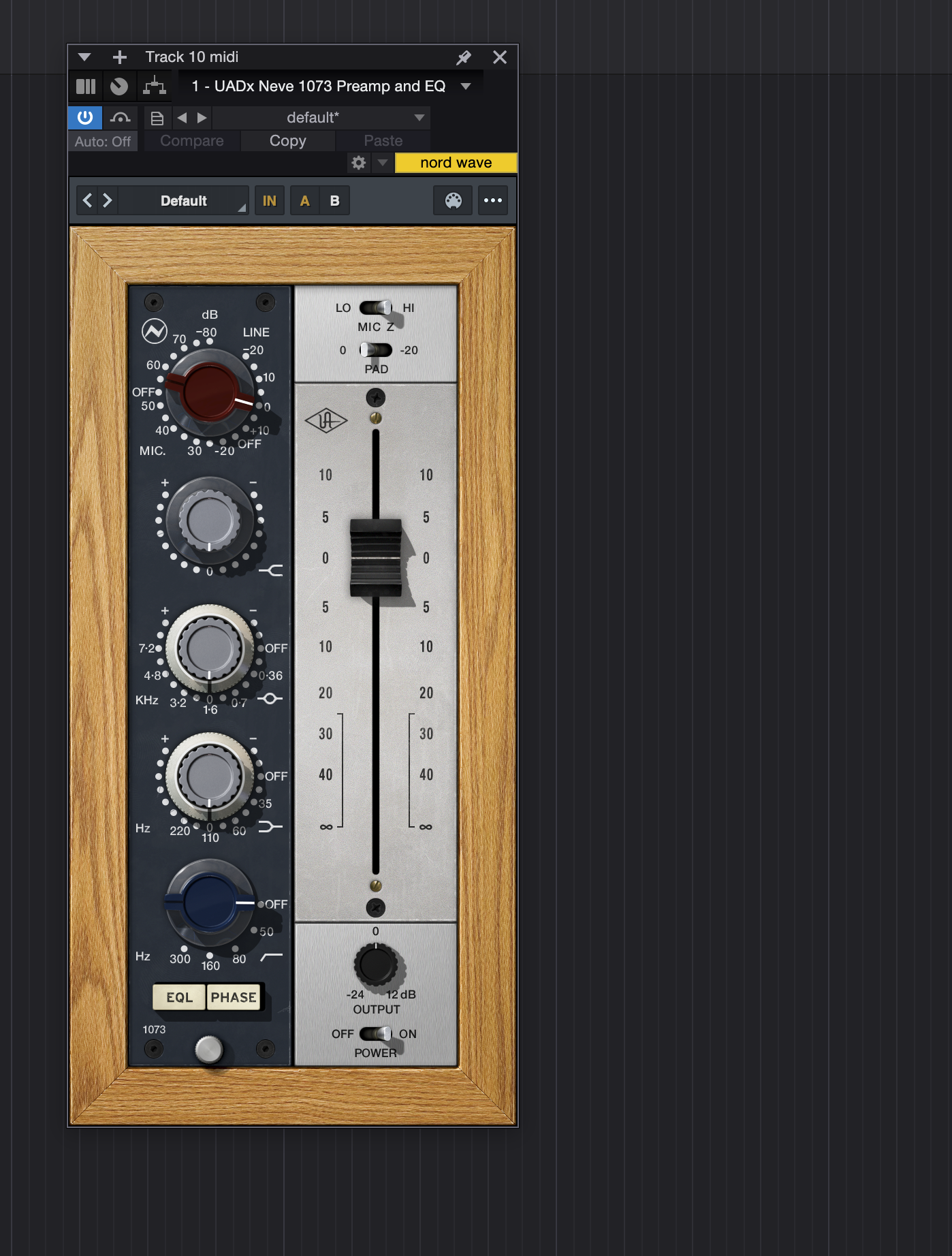Click the high shelf curve symbol

[x=272, y=570]
